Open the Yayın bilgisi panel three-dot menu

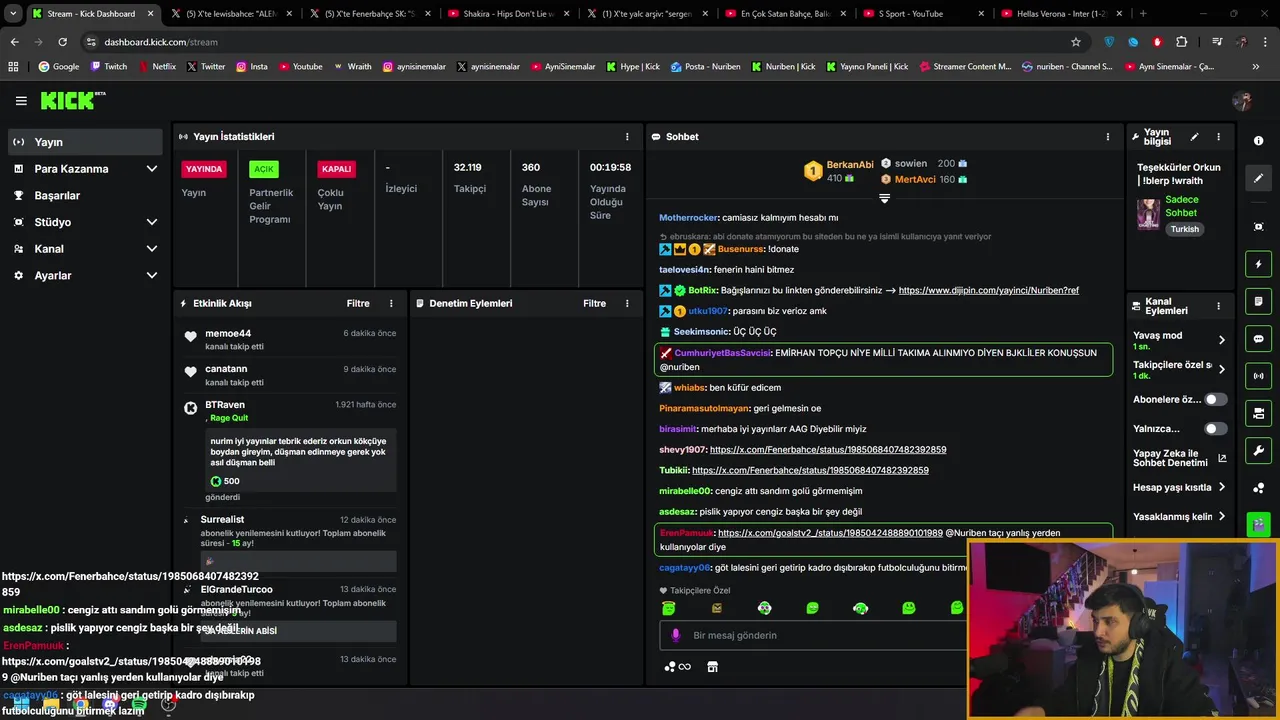pyautogui.click(x=1218, y=137)
